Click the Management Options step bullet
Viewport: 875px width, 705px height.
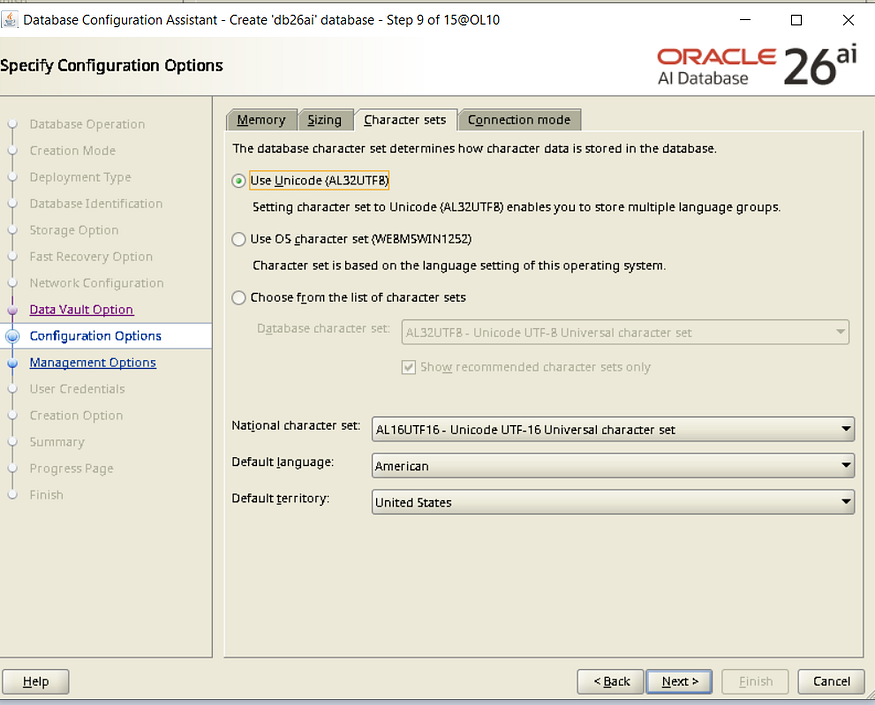pyautogui.click(x=12, y=363)
